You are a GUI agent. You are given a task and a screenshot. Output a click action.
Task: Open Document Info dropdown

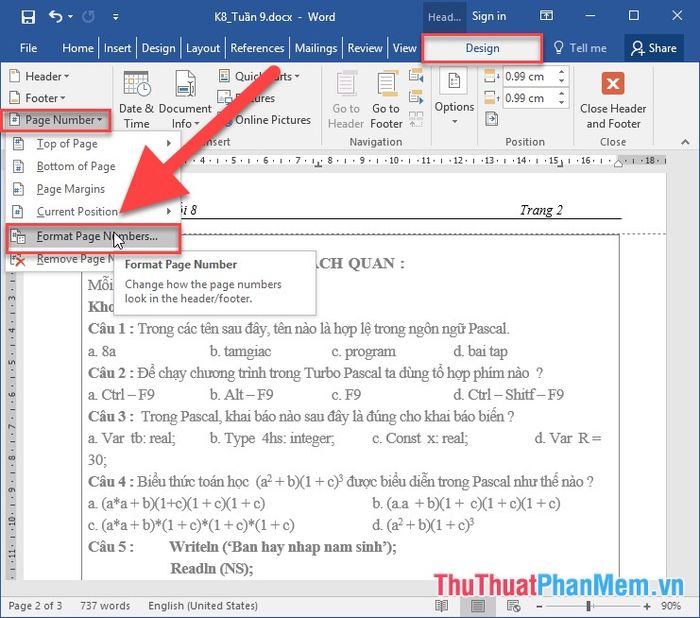pyautogui.click(x=185, y=100)
